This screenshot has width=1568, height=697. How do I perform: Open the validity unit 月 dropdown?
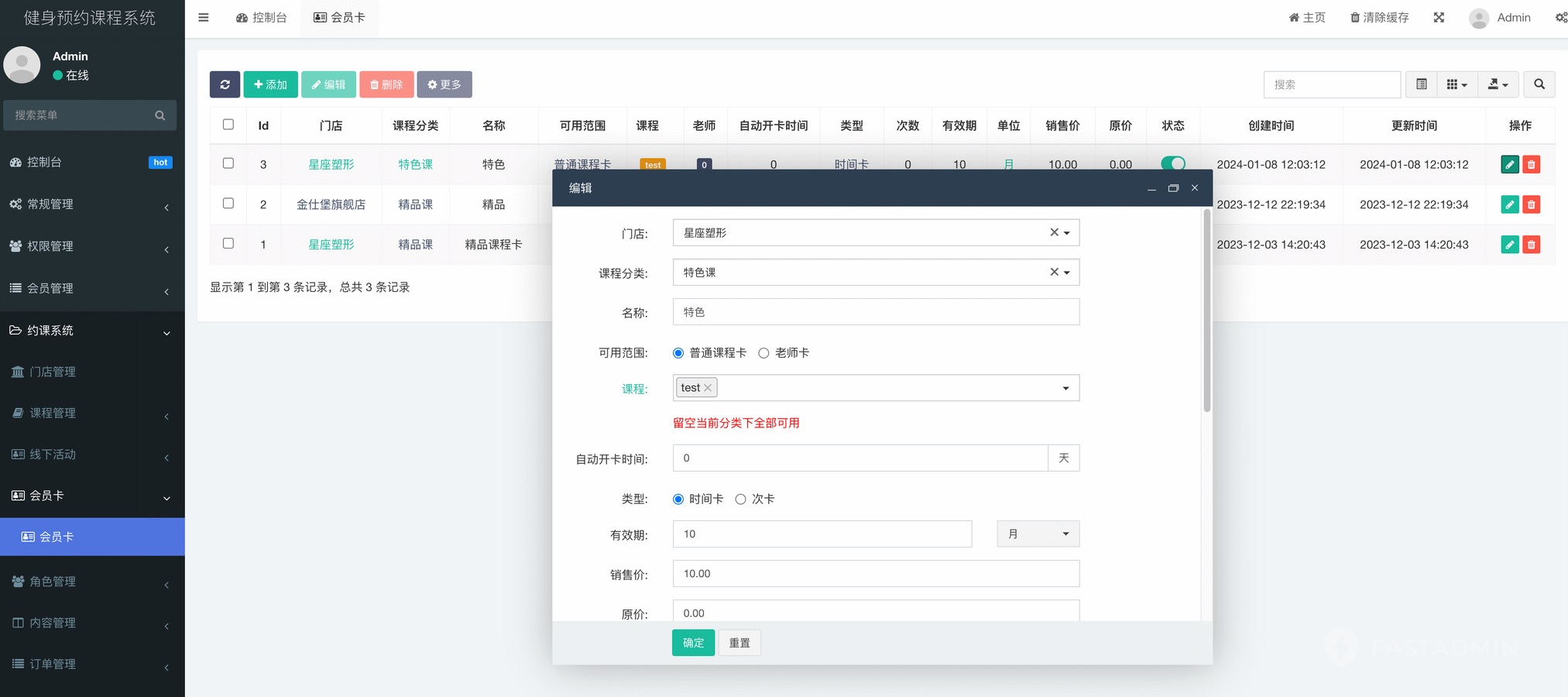1038,534
